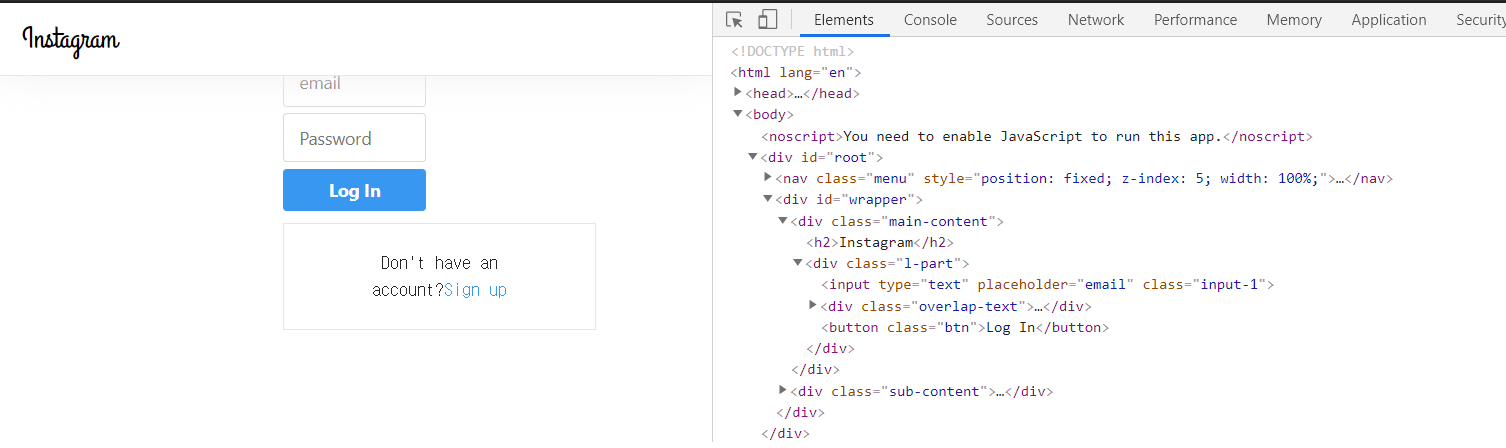Screen dimensions: 1506x448
Task: Expand the overlap-text div node
Action: 813,305
